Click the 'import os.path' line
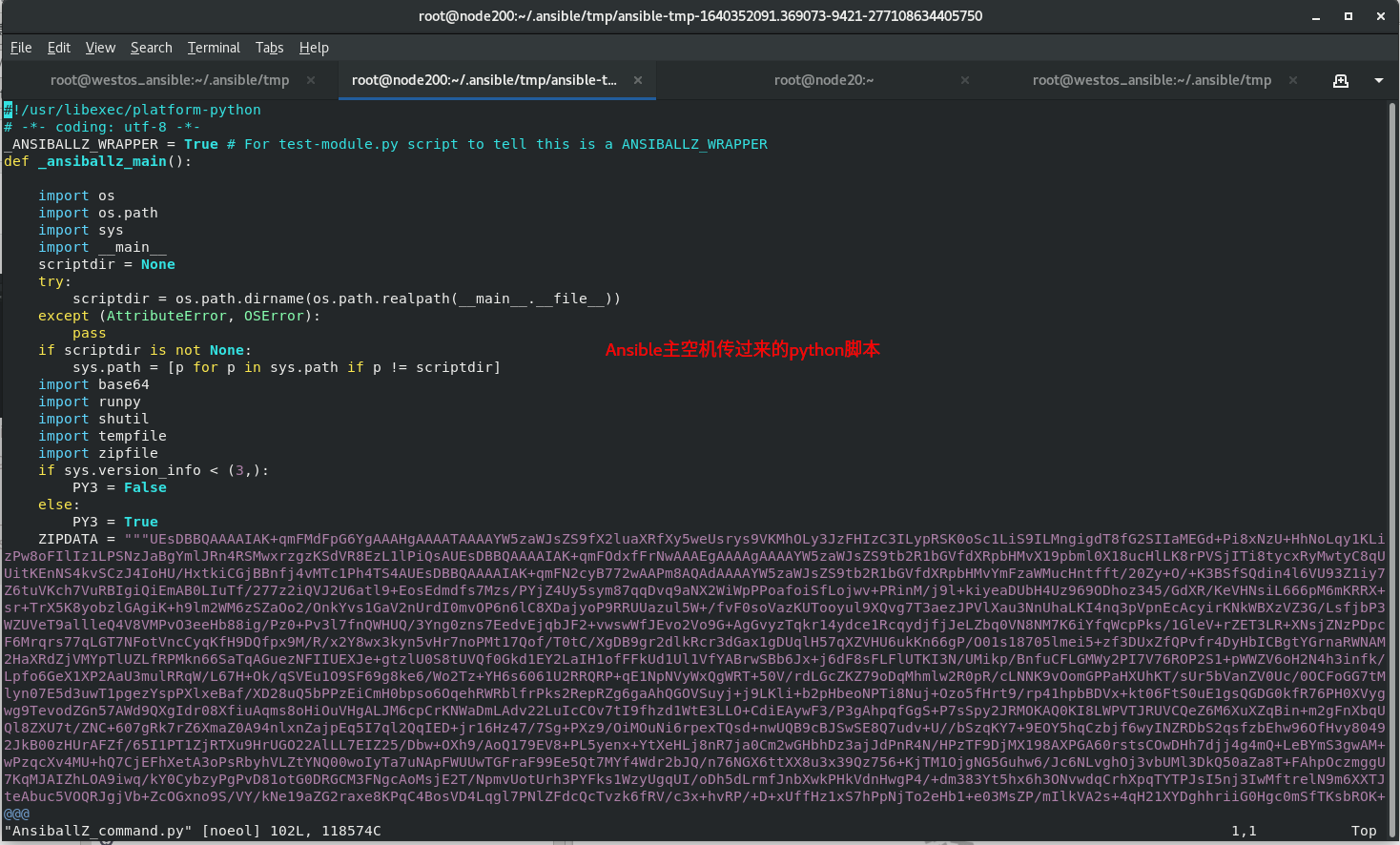The height and width of the screenshot is (845, 1400). coord(98,213)
